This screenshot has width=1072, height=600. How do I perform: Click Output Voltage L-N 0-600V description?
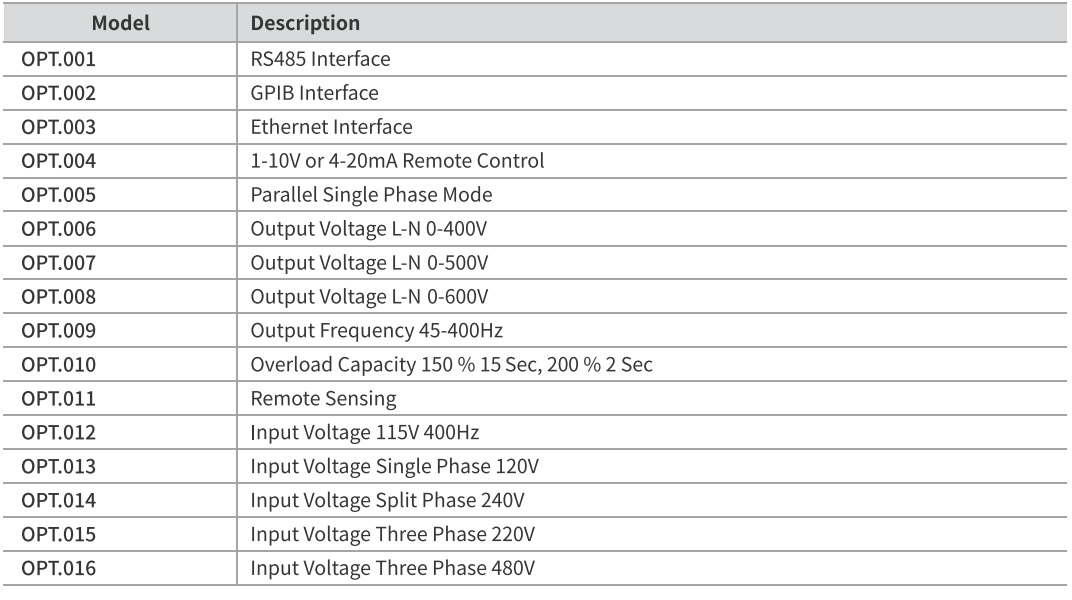click(x=371, y=297)
